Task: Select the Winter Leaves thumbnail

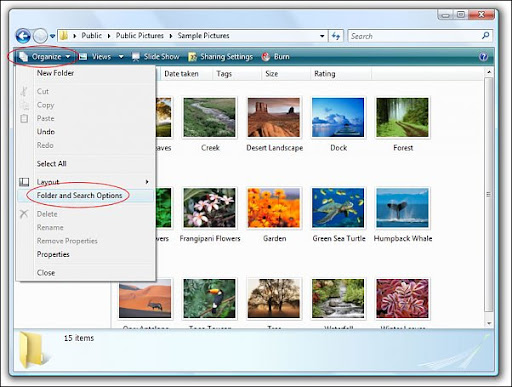Action: 402,298
